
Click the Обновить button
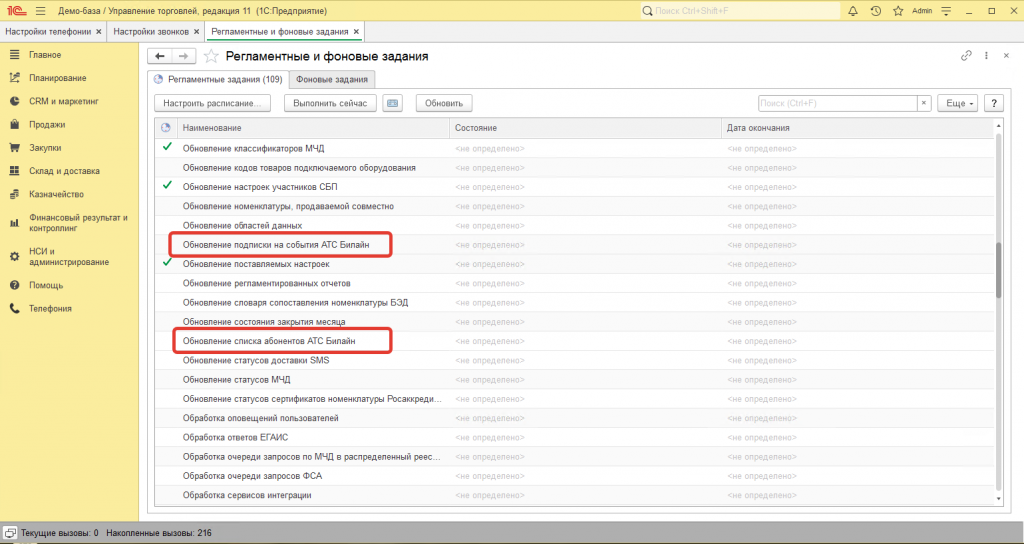444,103
